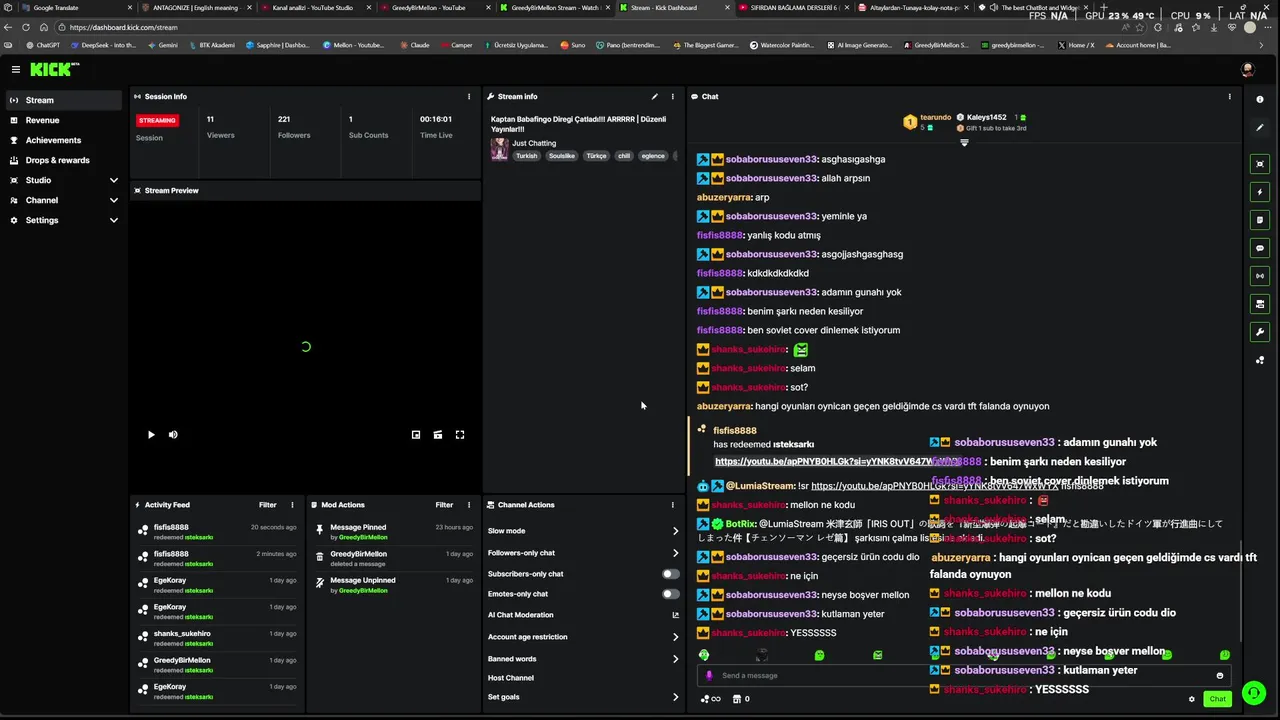Click the chat bubble widget in right sidebar
The width and height of the screenshot is (1280, 720).
(1260, 248)
